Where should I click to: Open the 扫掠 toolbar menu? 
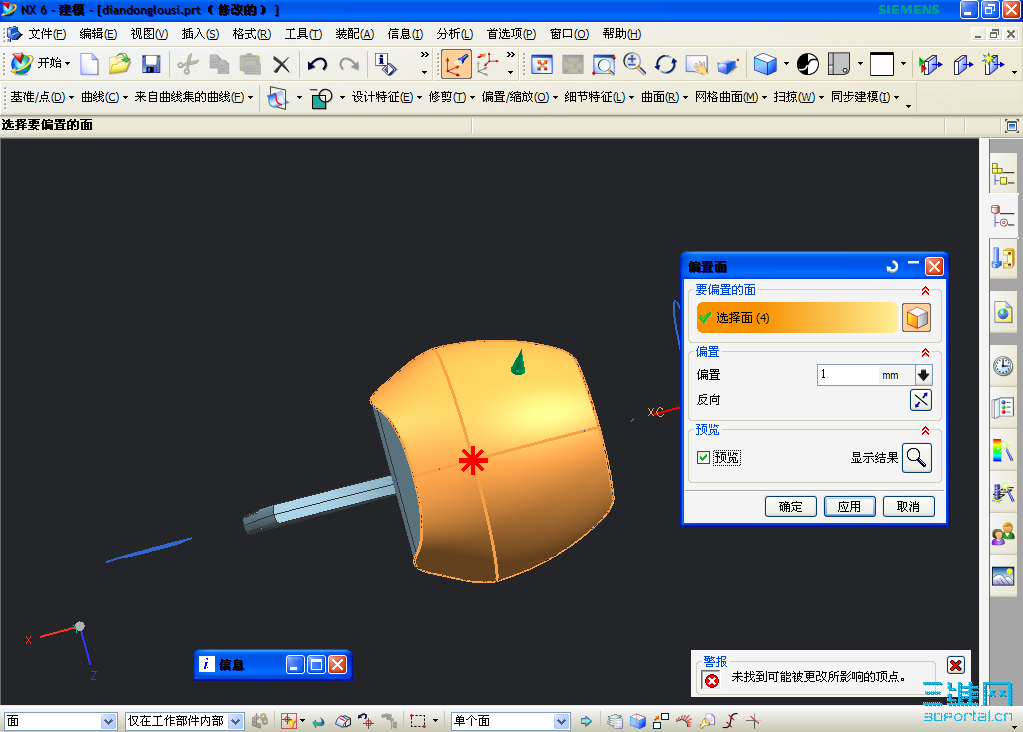(x=799, y=97)
